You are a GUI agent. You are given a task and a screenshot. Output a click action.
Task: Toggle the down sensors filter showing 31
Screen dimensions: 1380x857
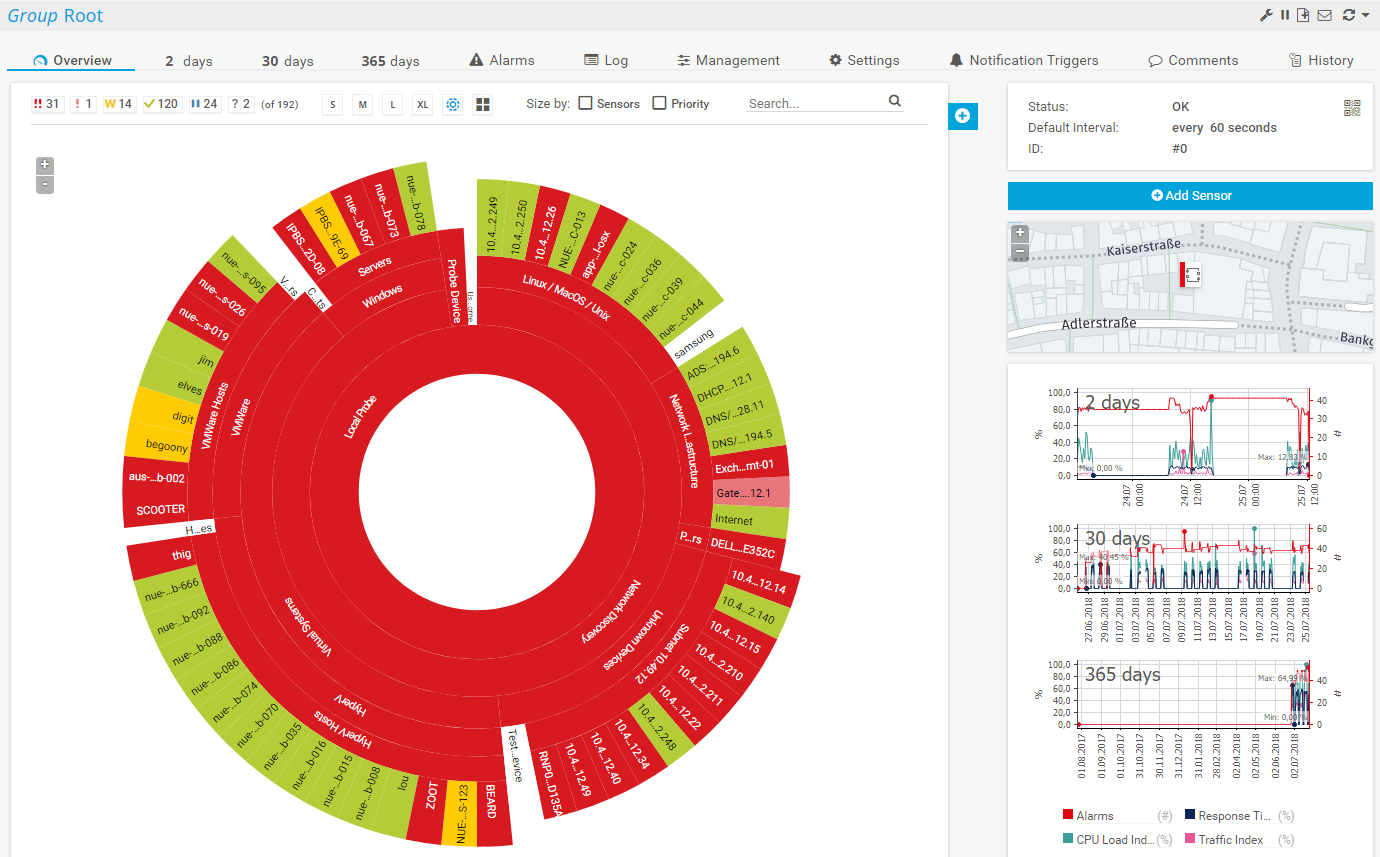pos(47,104)
